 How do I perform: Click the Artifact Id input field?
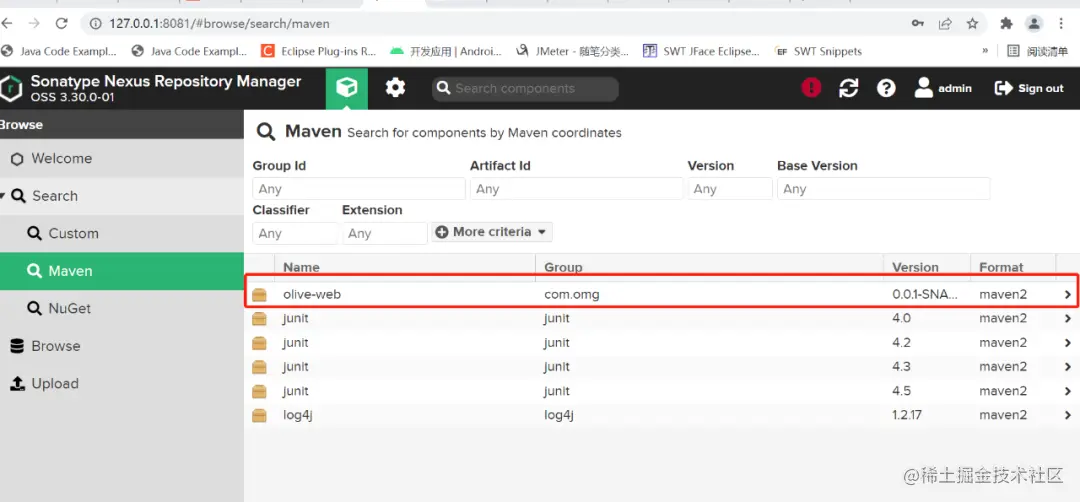point(577,189)
